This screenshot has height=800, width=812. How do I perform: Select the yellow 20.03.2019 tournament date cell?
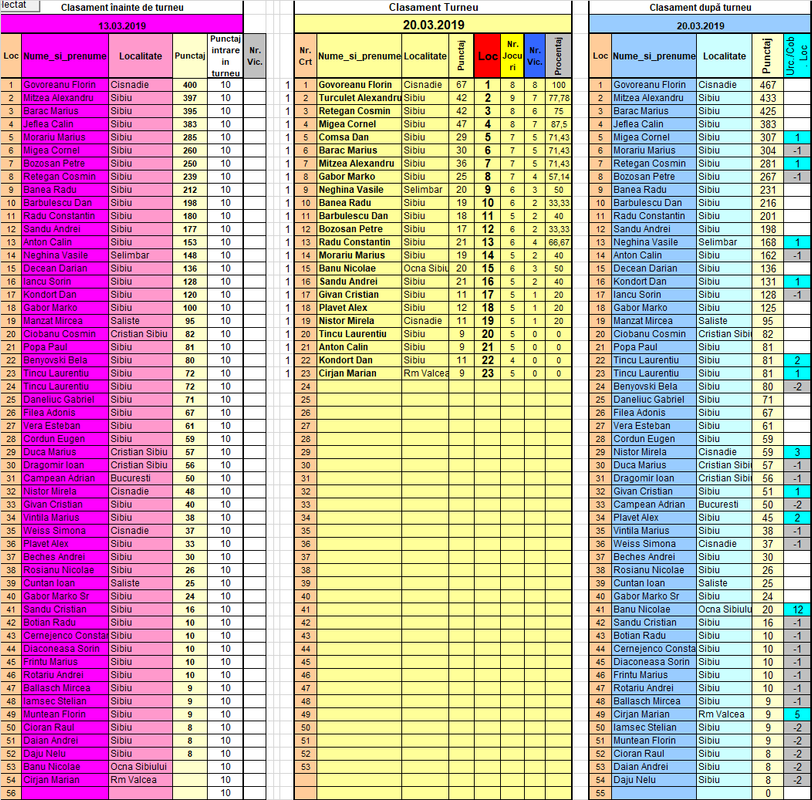pyautogui.click(x=433, y=25)
